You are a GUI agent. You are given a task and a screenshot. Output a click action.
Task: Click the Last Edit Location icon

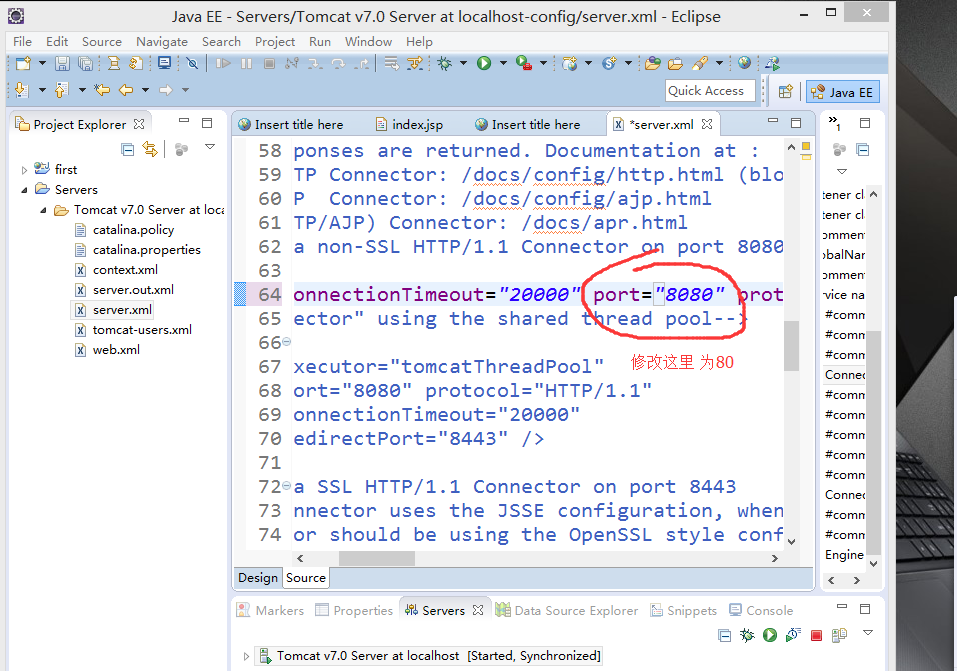102,90
